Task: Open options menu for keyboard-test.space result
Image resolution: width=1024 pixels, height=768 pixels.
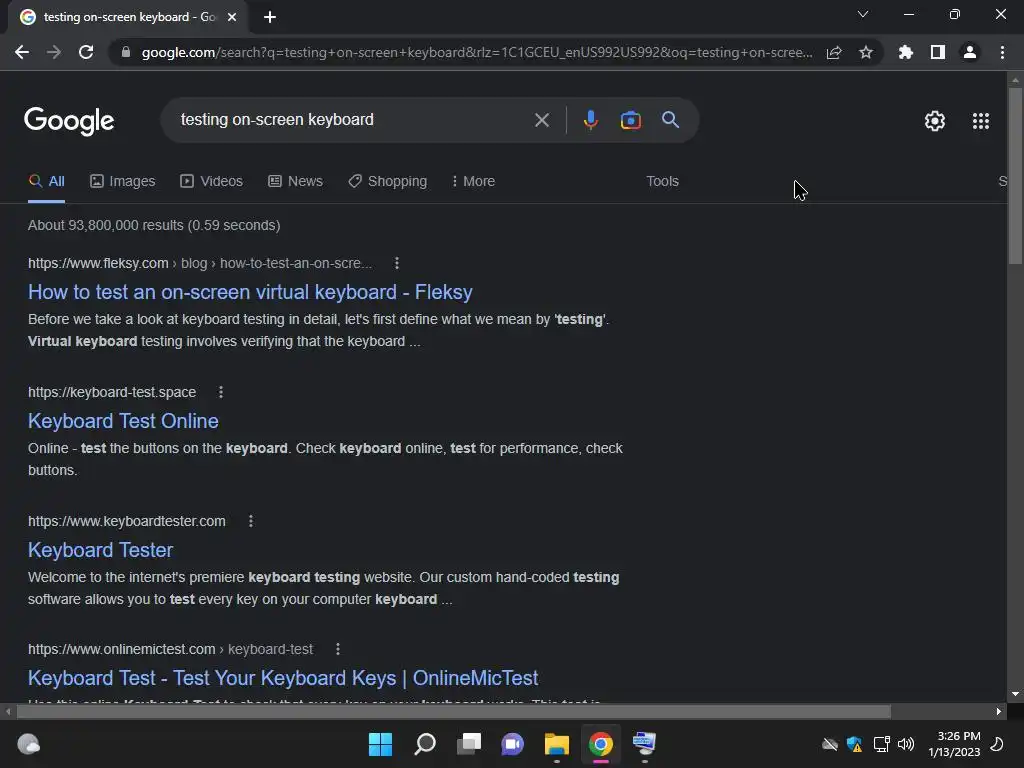Action: (221, 392)
